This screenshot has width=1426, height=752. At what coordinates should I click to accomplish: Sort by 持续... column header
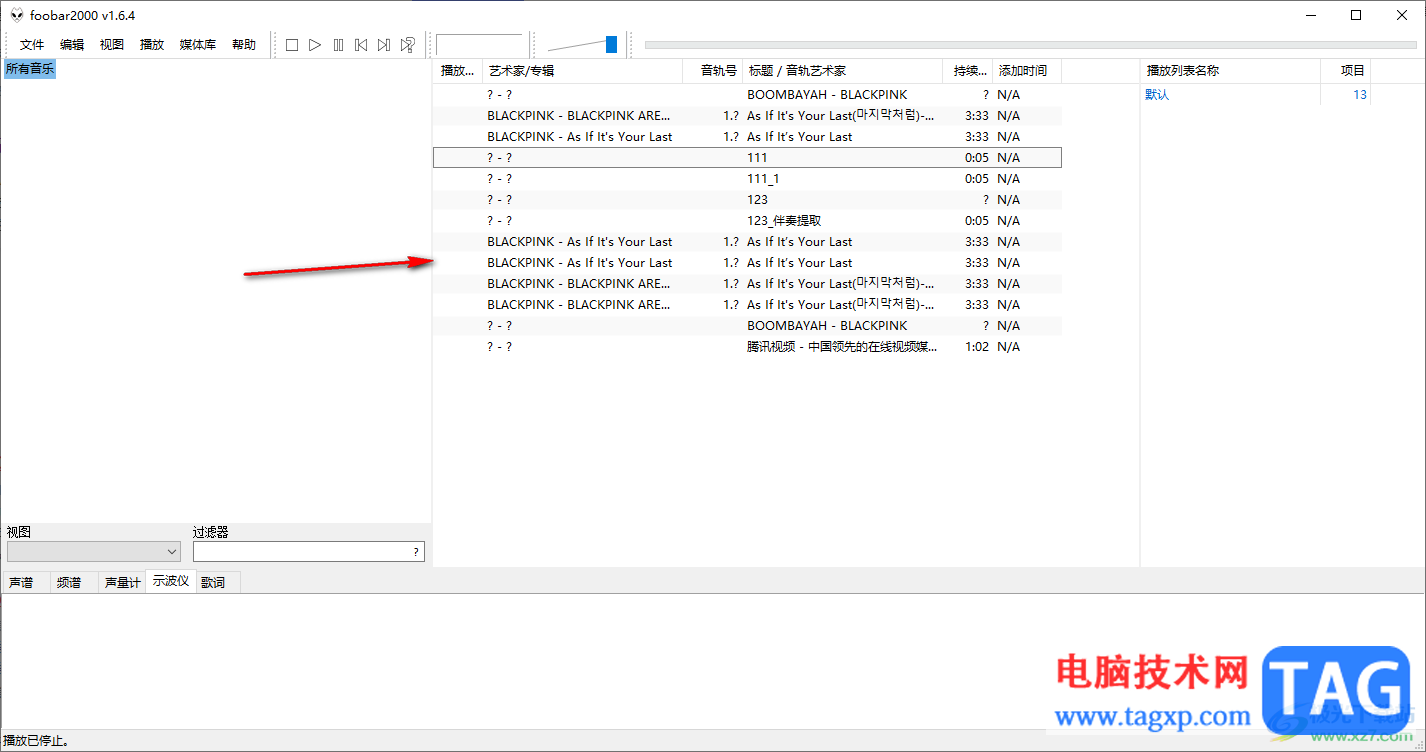tap(968, 71)
